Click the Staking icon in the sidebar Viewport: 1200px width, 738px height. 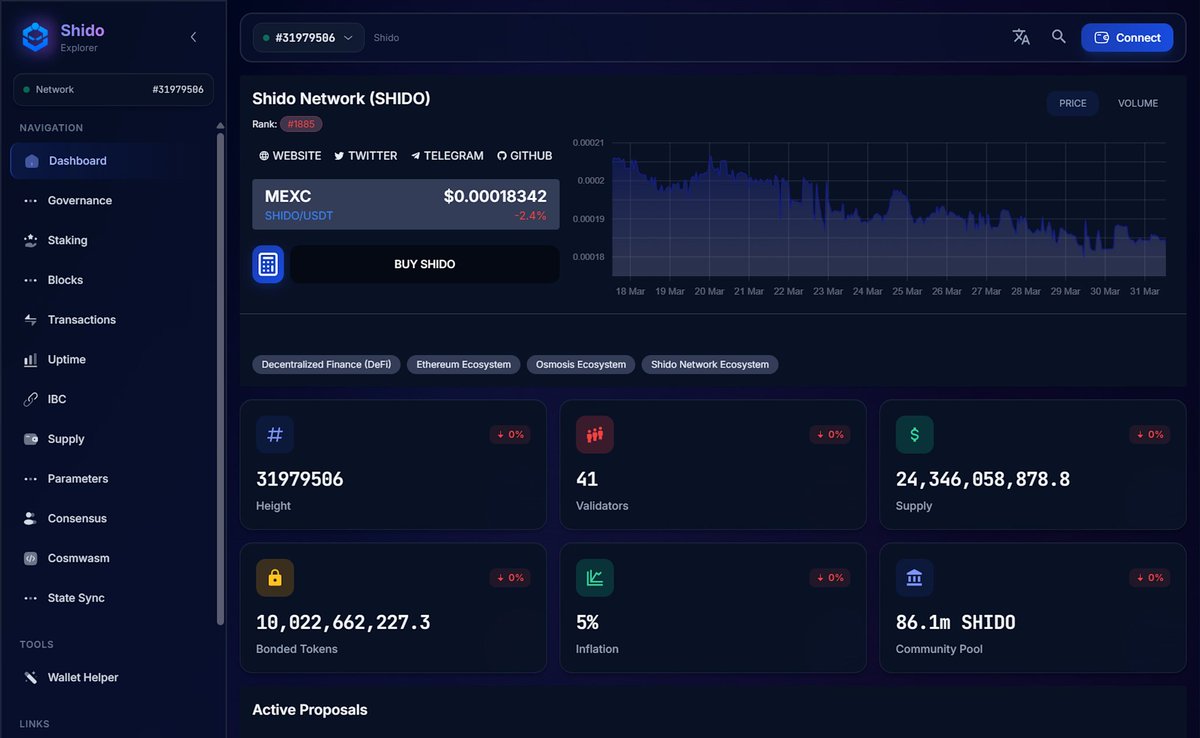tap(30, 240)
